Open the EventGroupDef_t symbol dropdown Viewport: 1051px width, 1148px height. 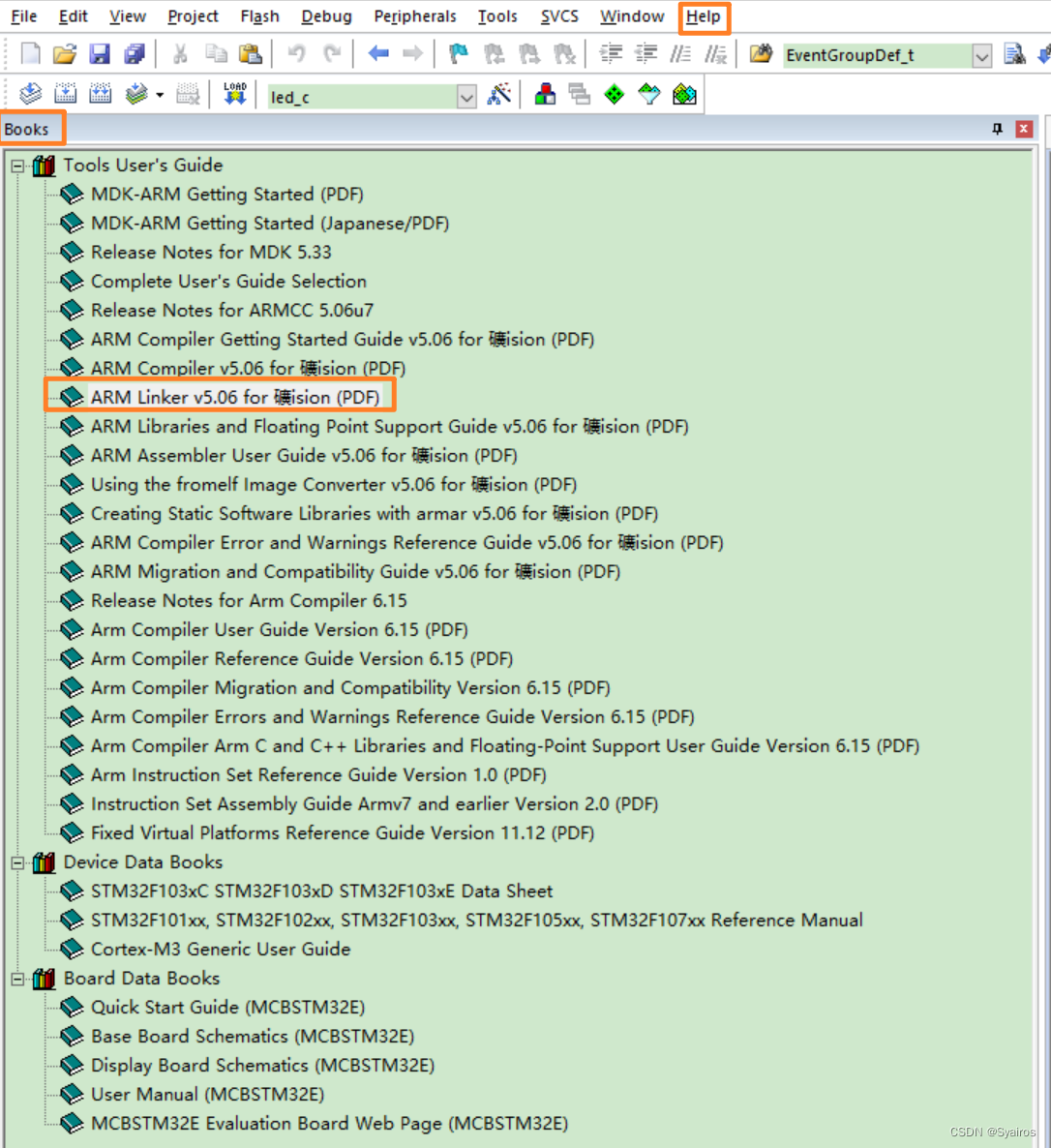click(982, 55)
